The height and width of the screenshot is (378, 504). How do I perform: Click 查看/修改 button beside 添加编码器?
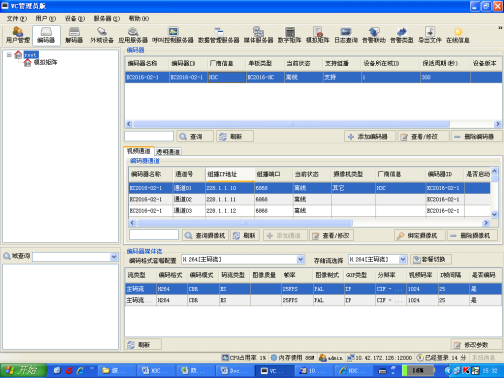423,137
